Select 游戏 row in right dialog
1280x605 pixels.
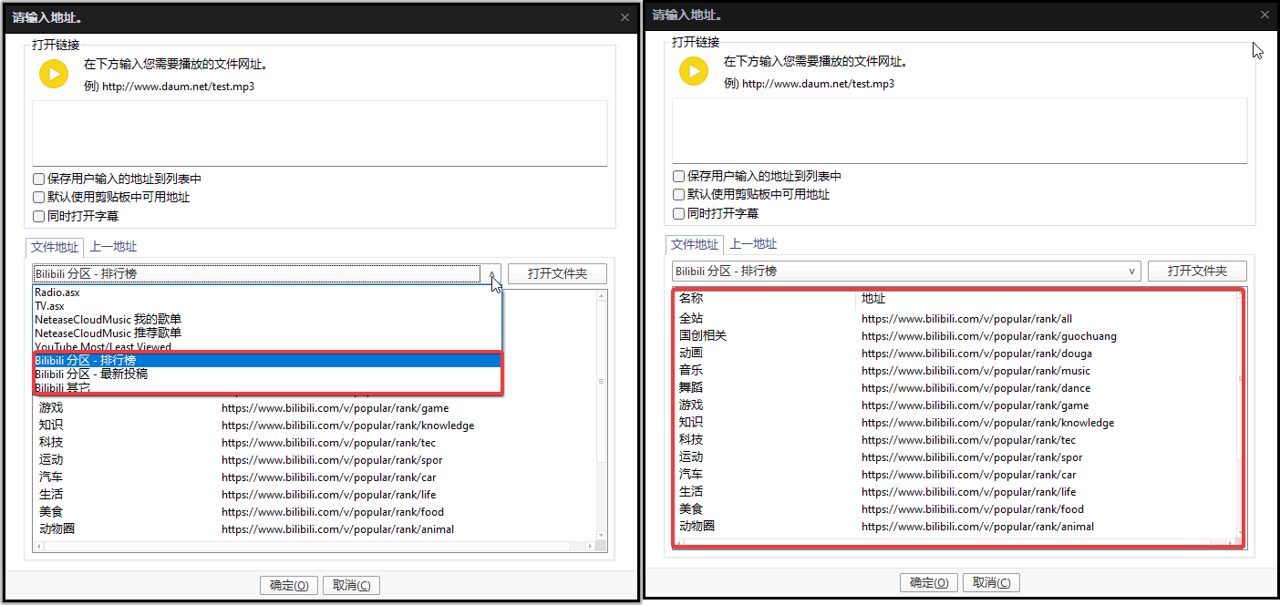tap(956, 405)
